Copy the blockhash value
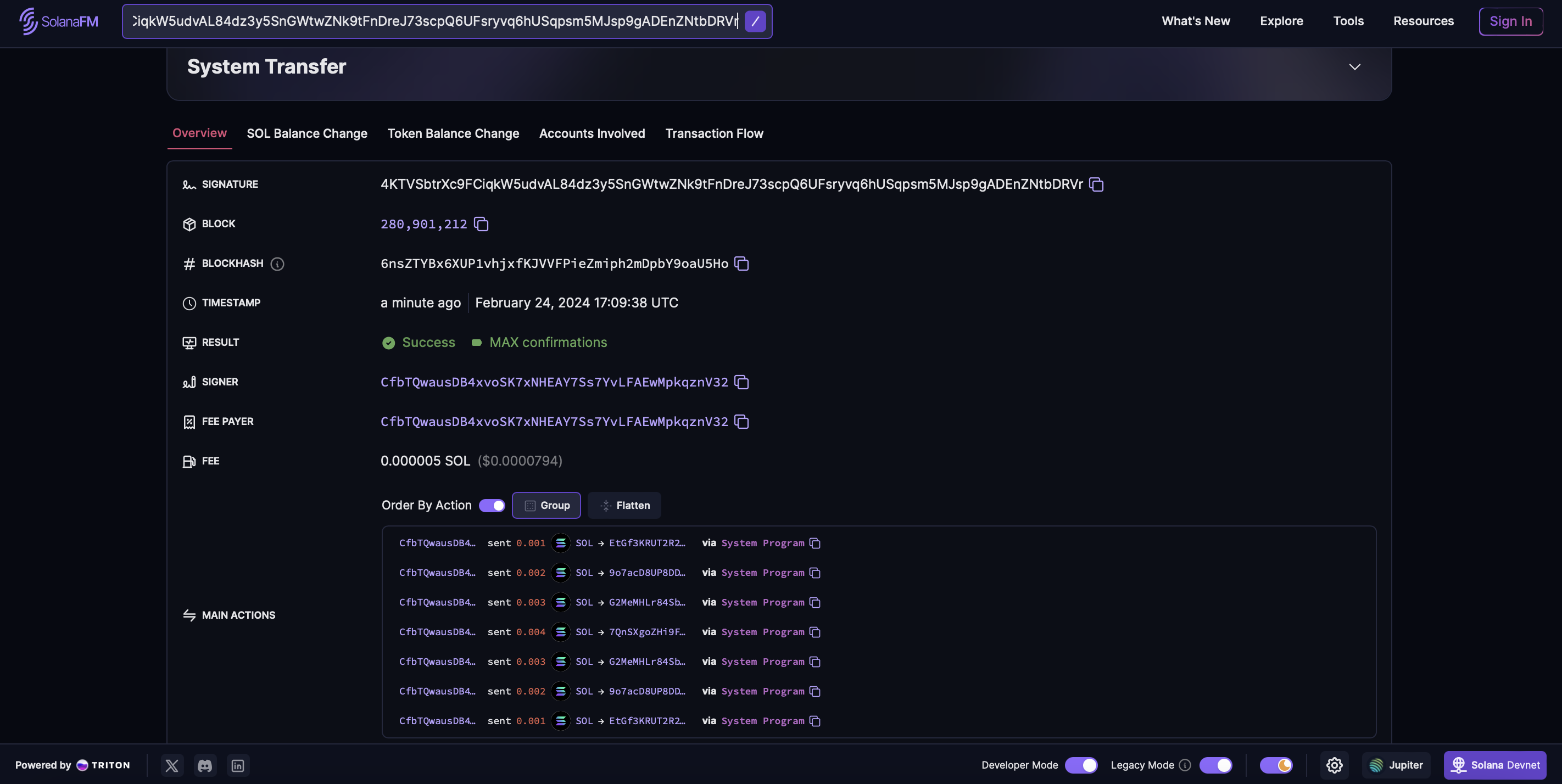Screen dimensions: 1562x784 741,264
